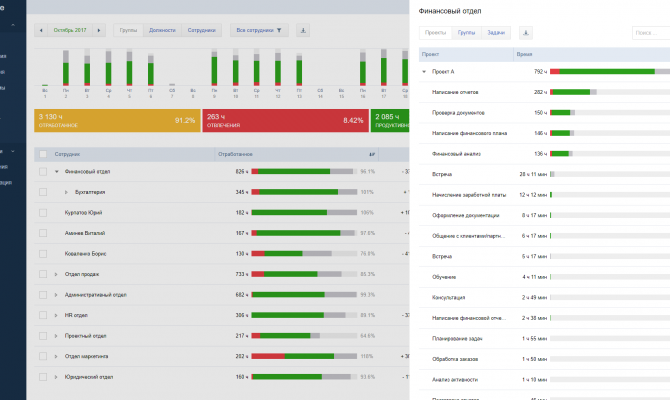Click the 2 085 ч Продуктивное summary card

tap(390, 121)
